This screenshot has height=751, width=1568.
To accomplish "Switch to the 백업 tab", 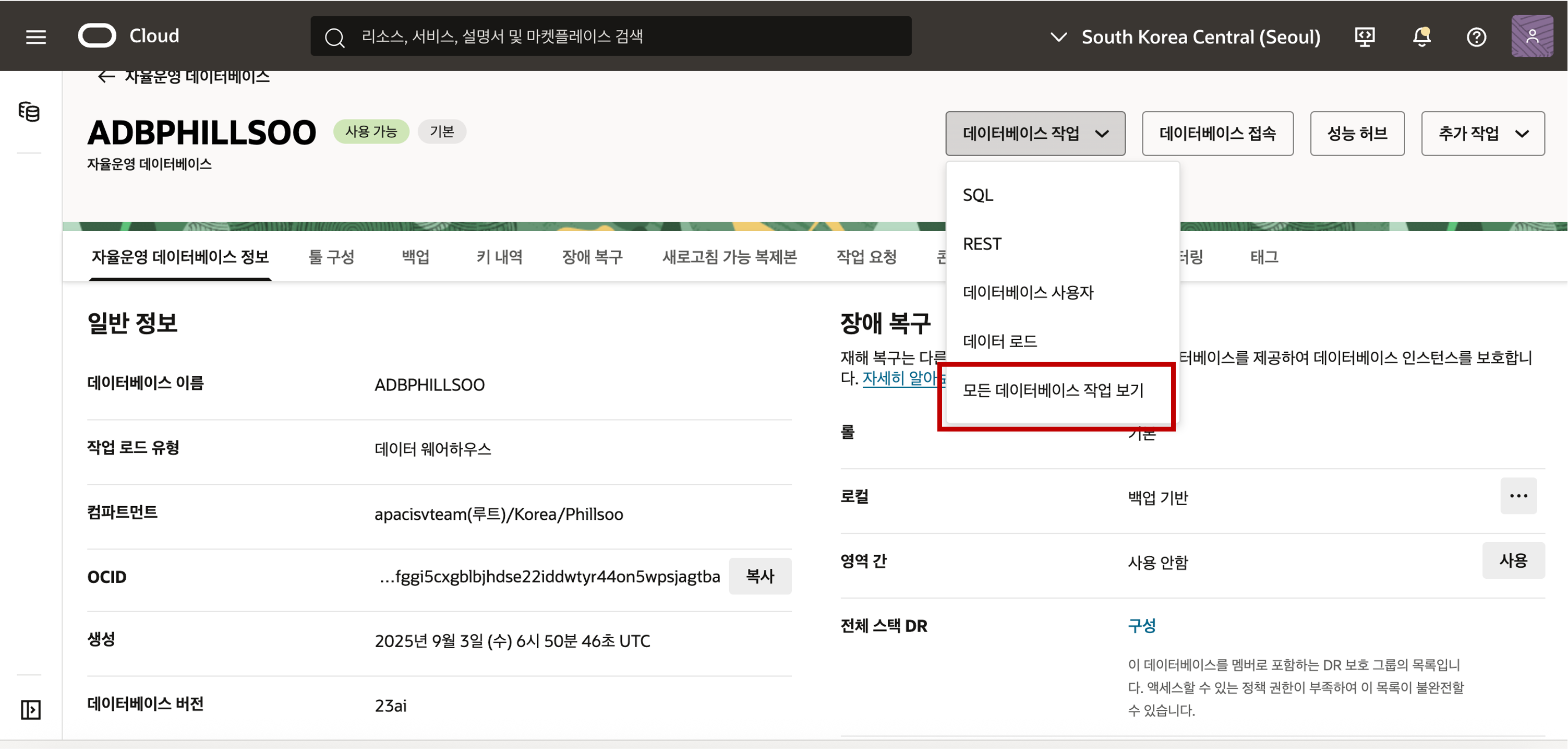I will point(415,257).
